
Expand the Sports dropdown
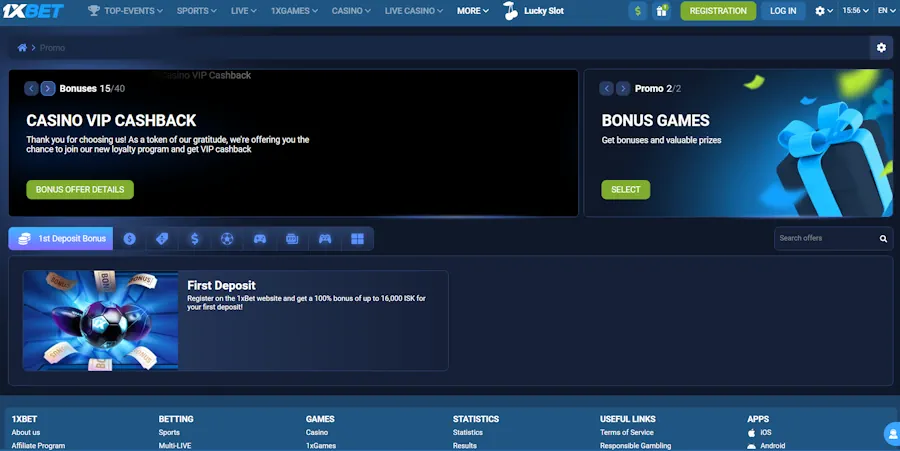(196, 11)
